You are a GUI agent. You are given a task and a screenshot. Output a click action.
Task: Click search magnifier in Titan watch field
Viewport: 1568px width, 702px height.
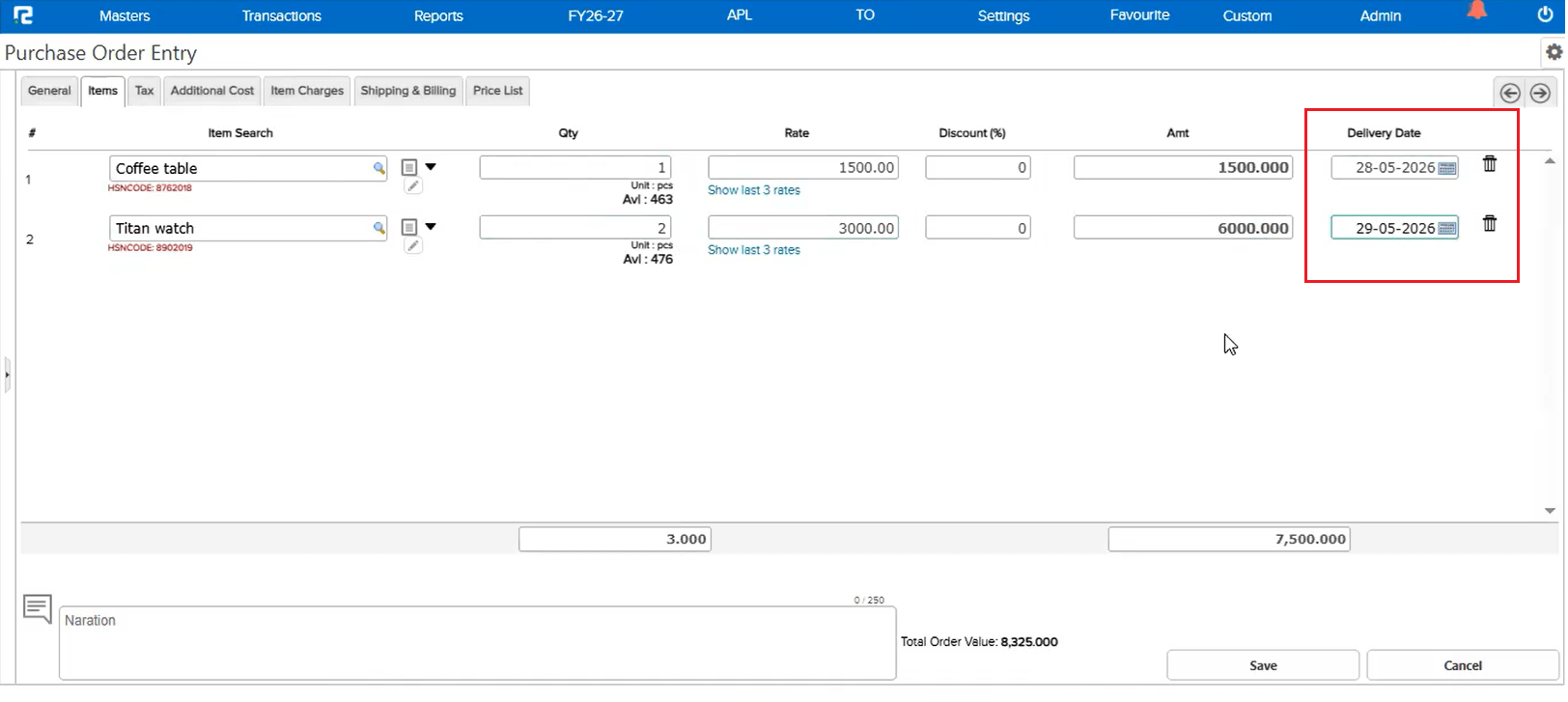(x=379, y=228)
